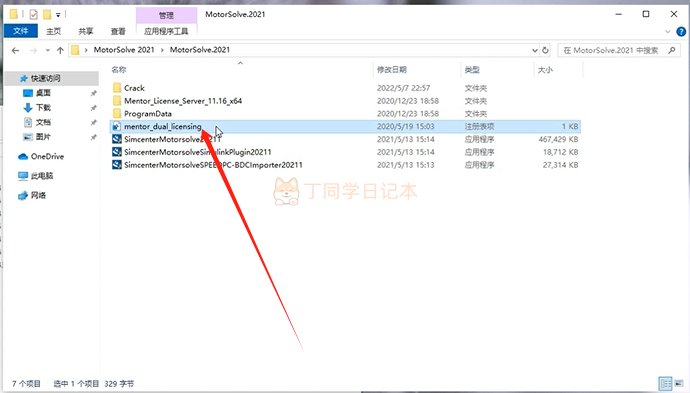
Task: Expand the address bar history dropdown
Action: (535, 50)
